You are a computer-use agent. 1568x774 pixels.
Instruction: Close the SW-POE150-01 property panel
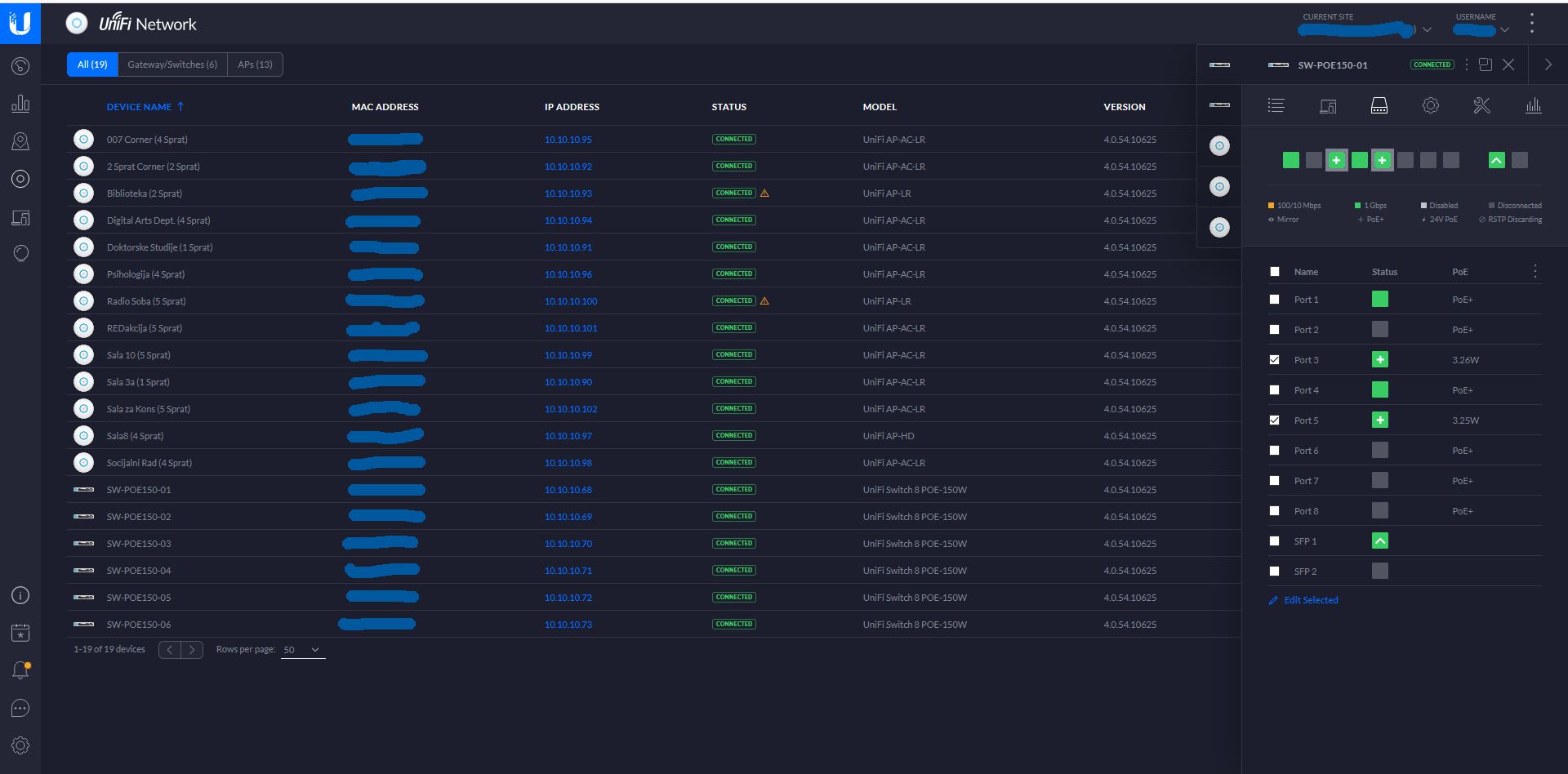click(x=1508, y=64)
